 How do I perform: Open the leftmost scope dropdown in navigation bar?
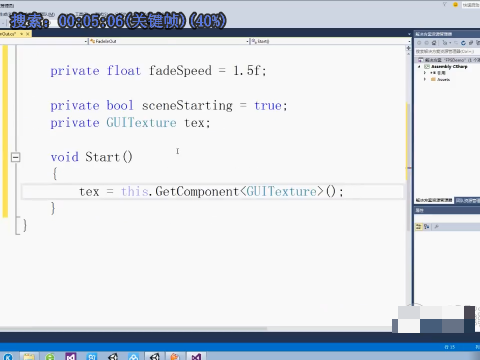pos(44,41)
